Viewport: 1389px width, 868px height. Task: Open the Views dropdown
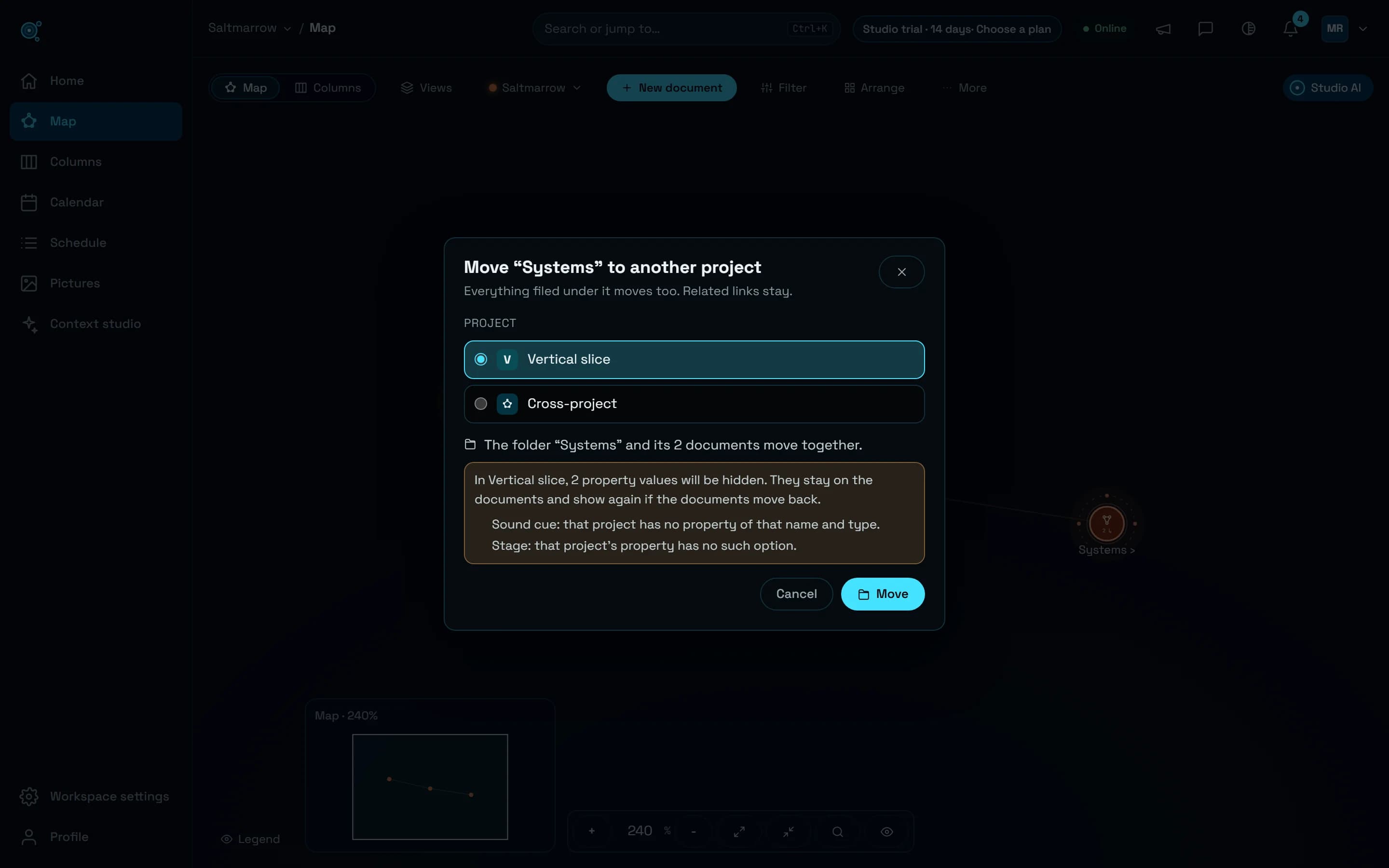click(x=426, y=88)
